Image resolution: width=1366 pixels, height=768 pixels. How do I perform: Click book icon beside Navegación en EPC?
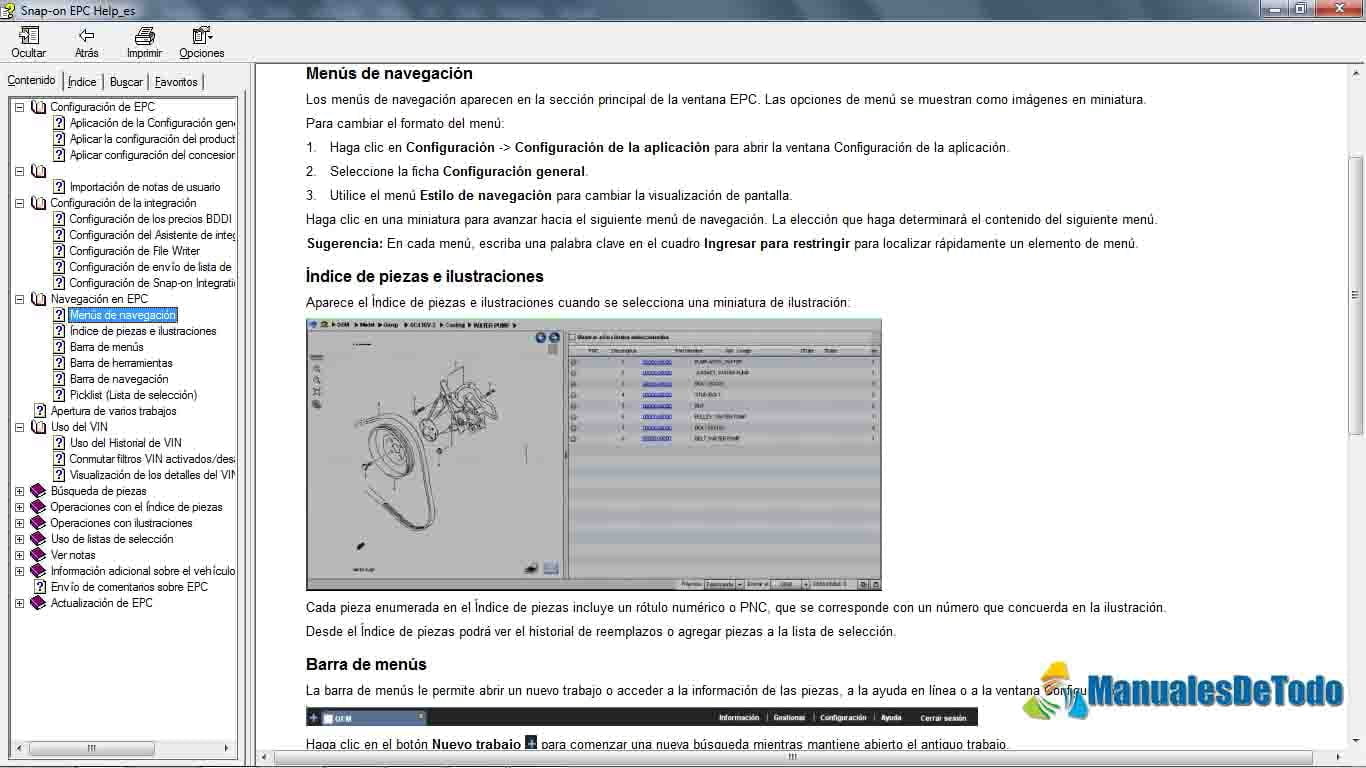pos(39,299)
